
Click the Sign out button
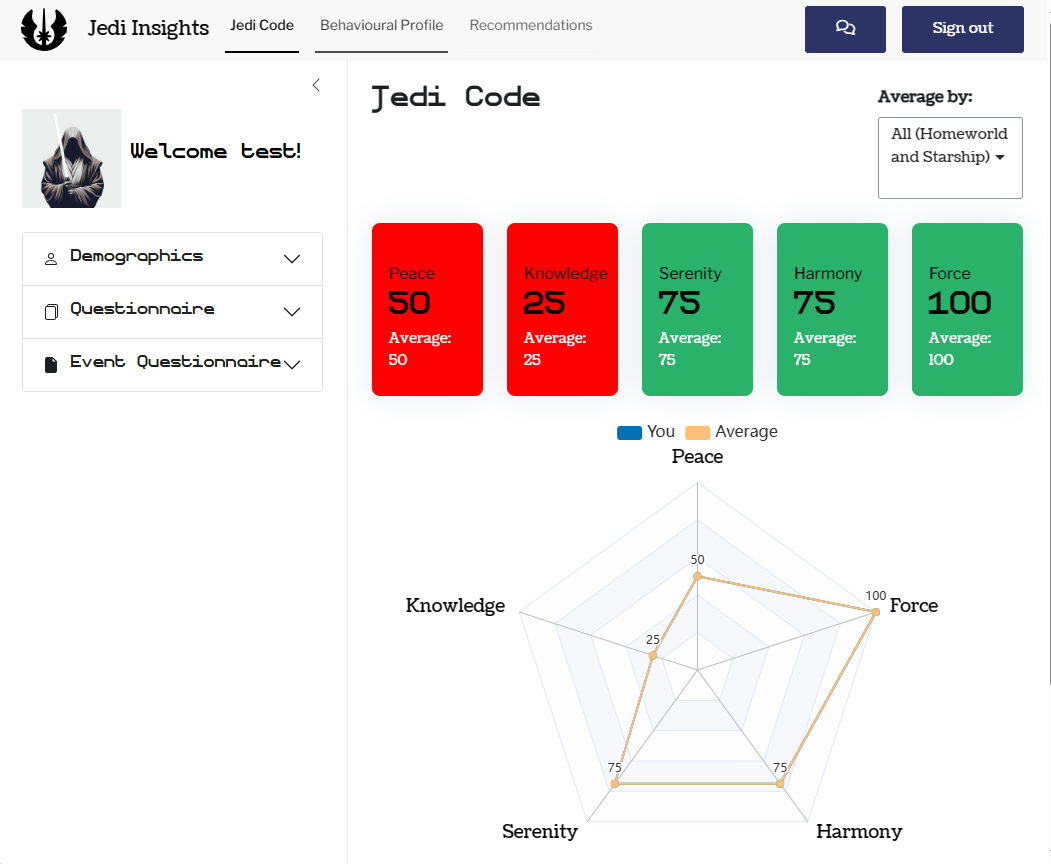pyautogui.click(x=962, y=29)
